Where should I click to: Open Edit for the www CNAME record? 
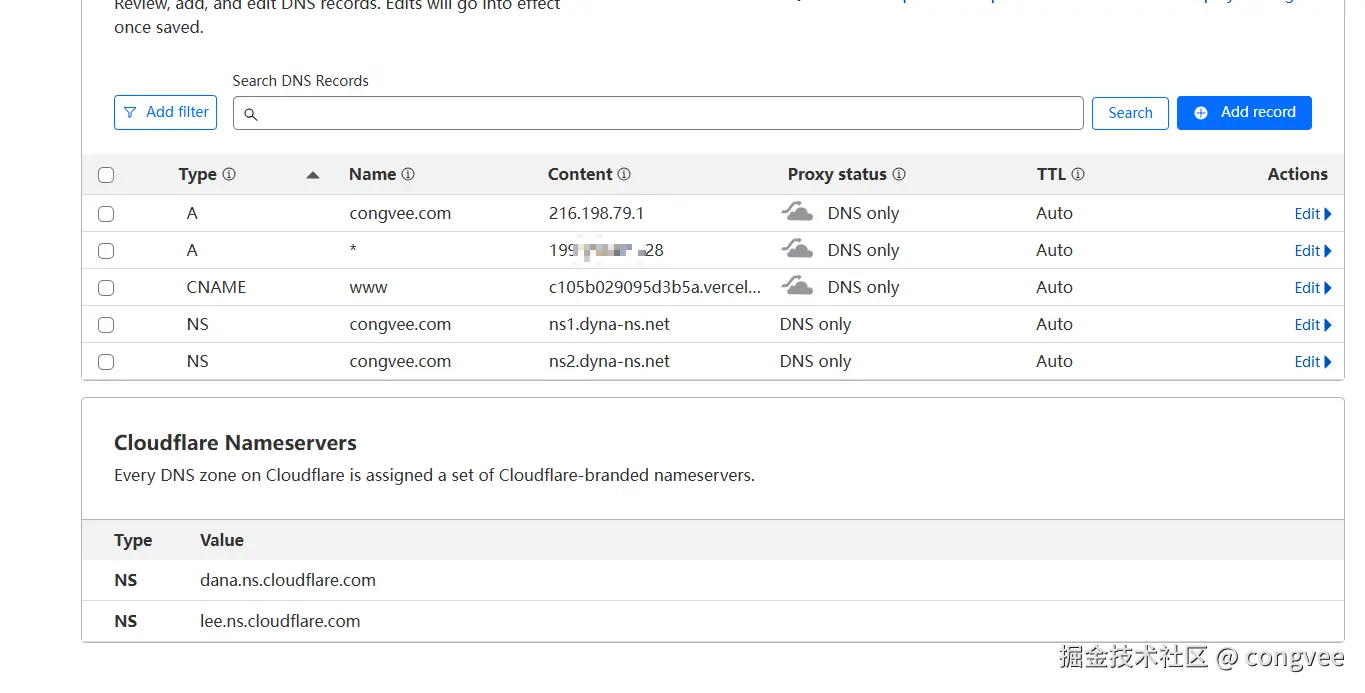click(1312, 288)
